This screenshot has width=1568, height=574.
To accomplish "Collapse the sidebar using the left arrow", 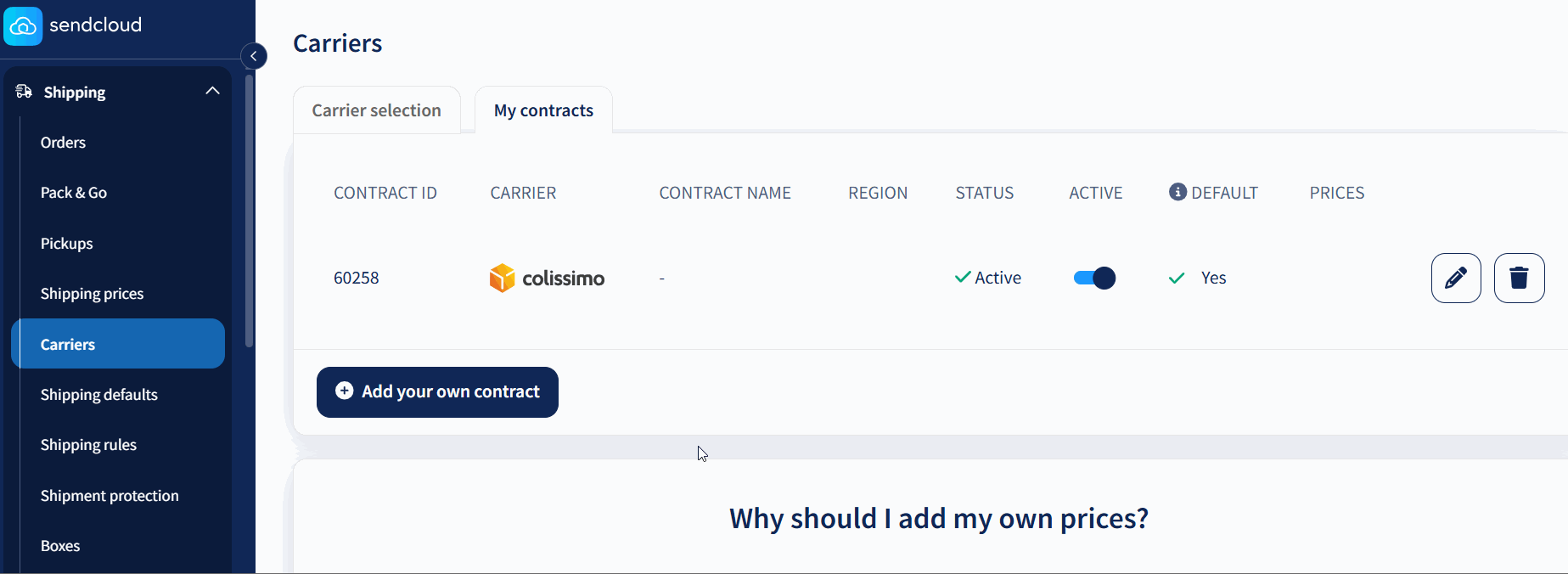I will click(253, 55).
